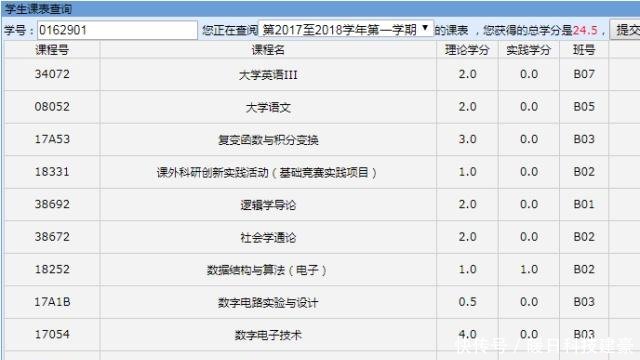Viewport: 640px width, 360px height.
Task: Click theory credit 3.0 for 复变函数与积分变换
Action: click(467, 139)
